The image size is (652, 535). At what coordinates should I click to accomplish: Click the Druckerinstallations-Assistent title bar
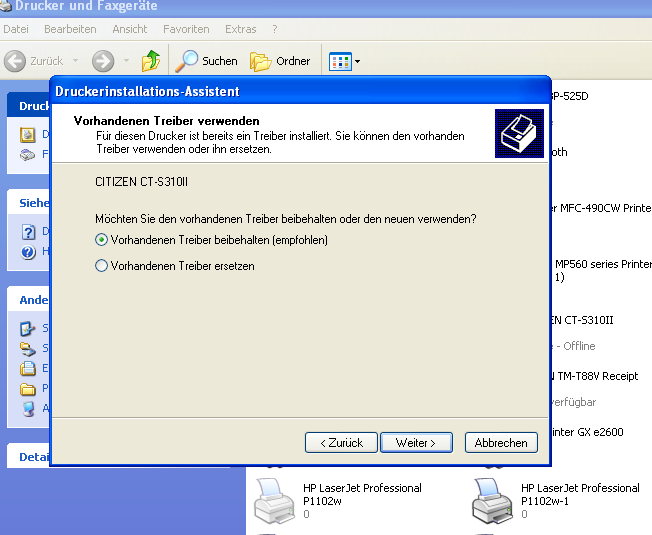[300, 91]
